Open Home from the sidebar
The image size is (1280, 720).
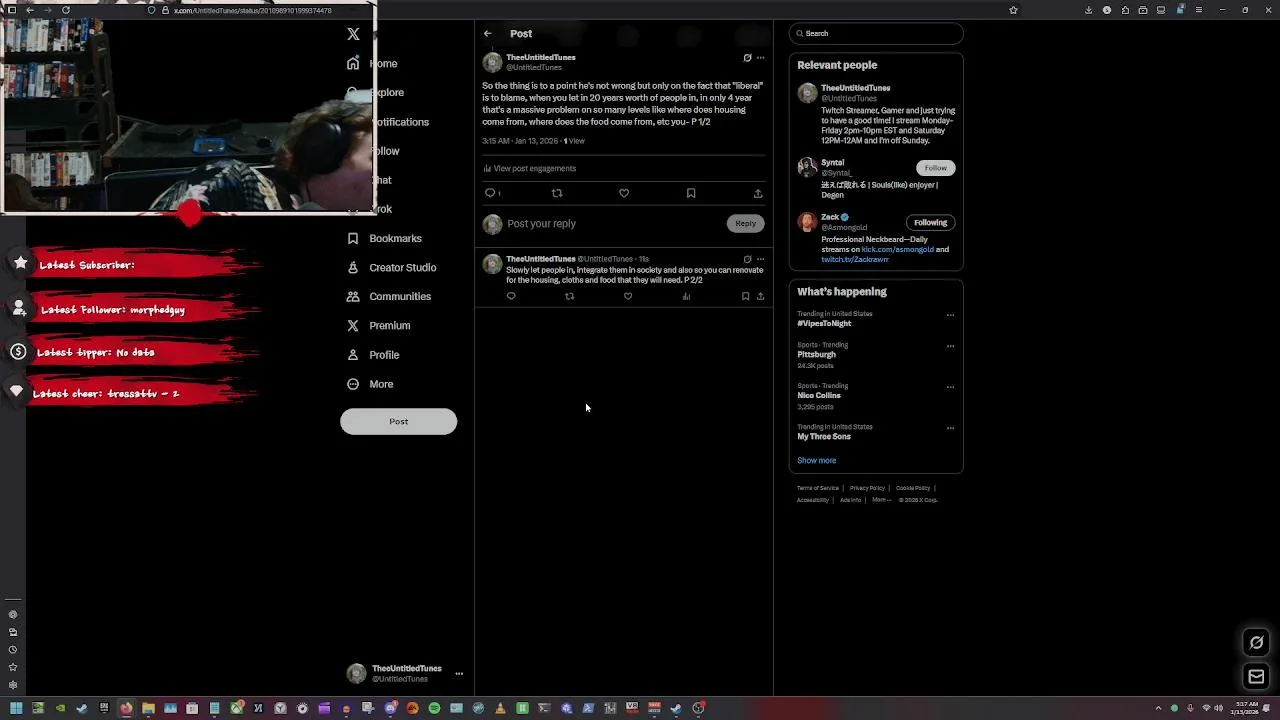click(x=383, y=63)
